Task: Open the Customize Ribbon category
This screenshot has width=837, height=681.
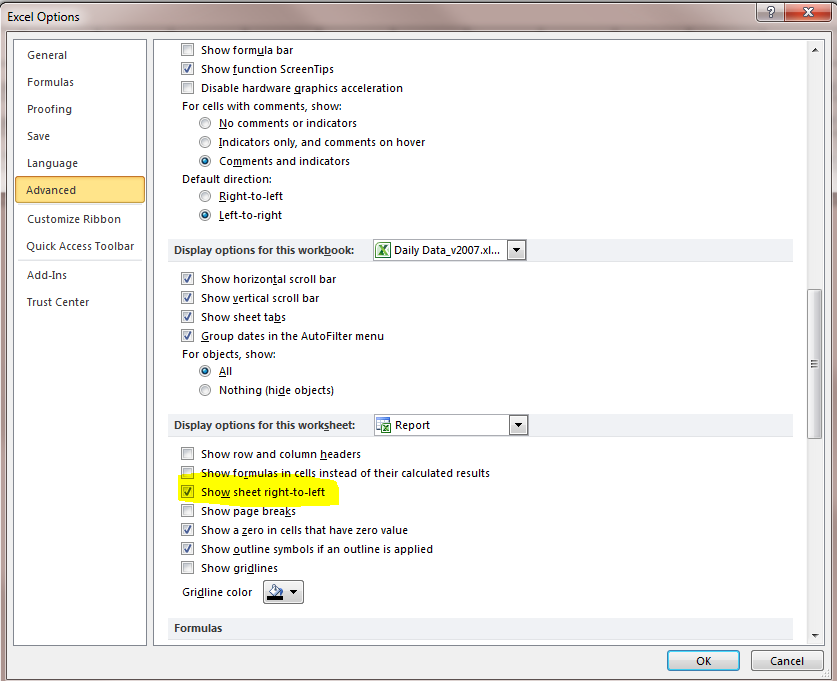Action: click(74, 219)
